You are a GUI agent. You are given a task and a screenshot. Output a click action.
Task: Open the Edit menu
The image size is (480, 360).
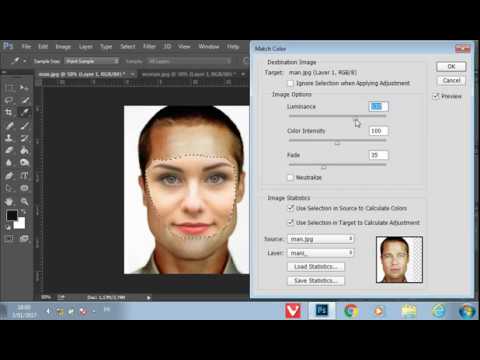43,46
